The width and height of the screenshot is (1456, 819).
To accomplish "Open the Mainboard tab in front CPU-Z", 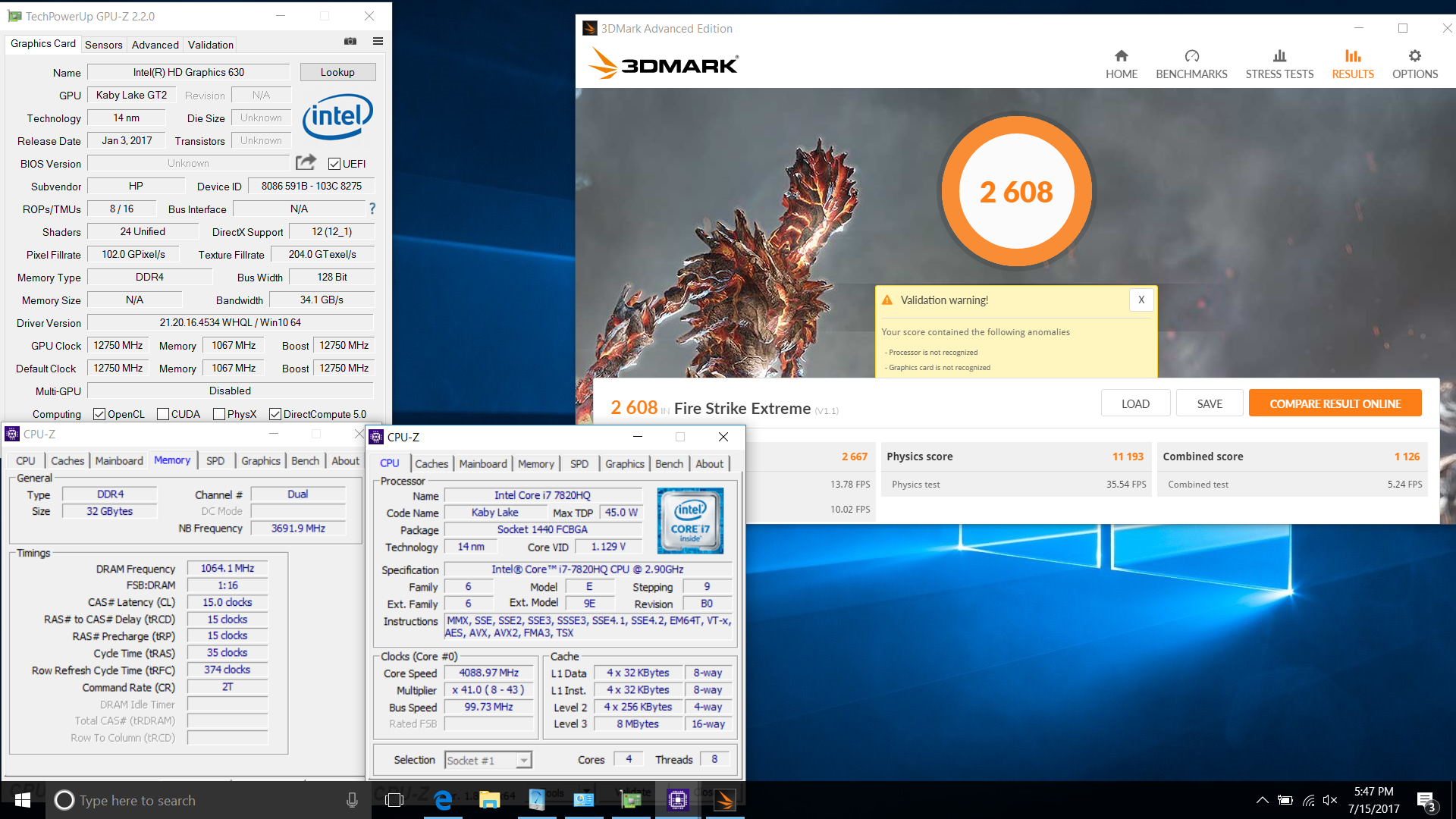I will [483, 463].
